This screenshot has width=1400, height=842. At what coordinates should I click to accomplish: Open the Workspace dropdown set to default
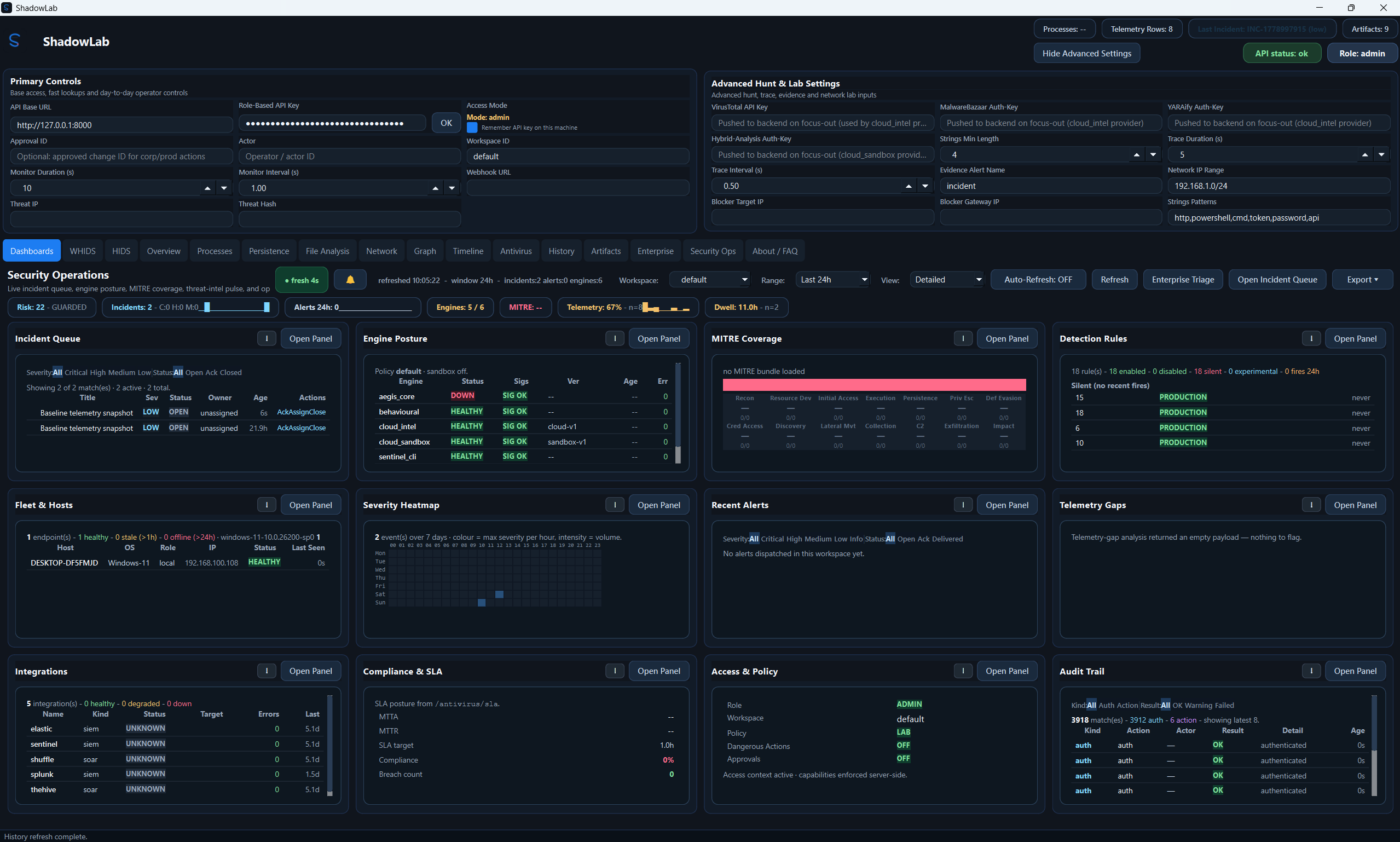click(x=710, y=280)
